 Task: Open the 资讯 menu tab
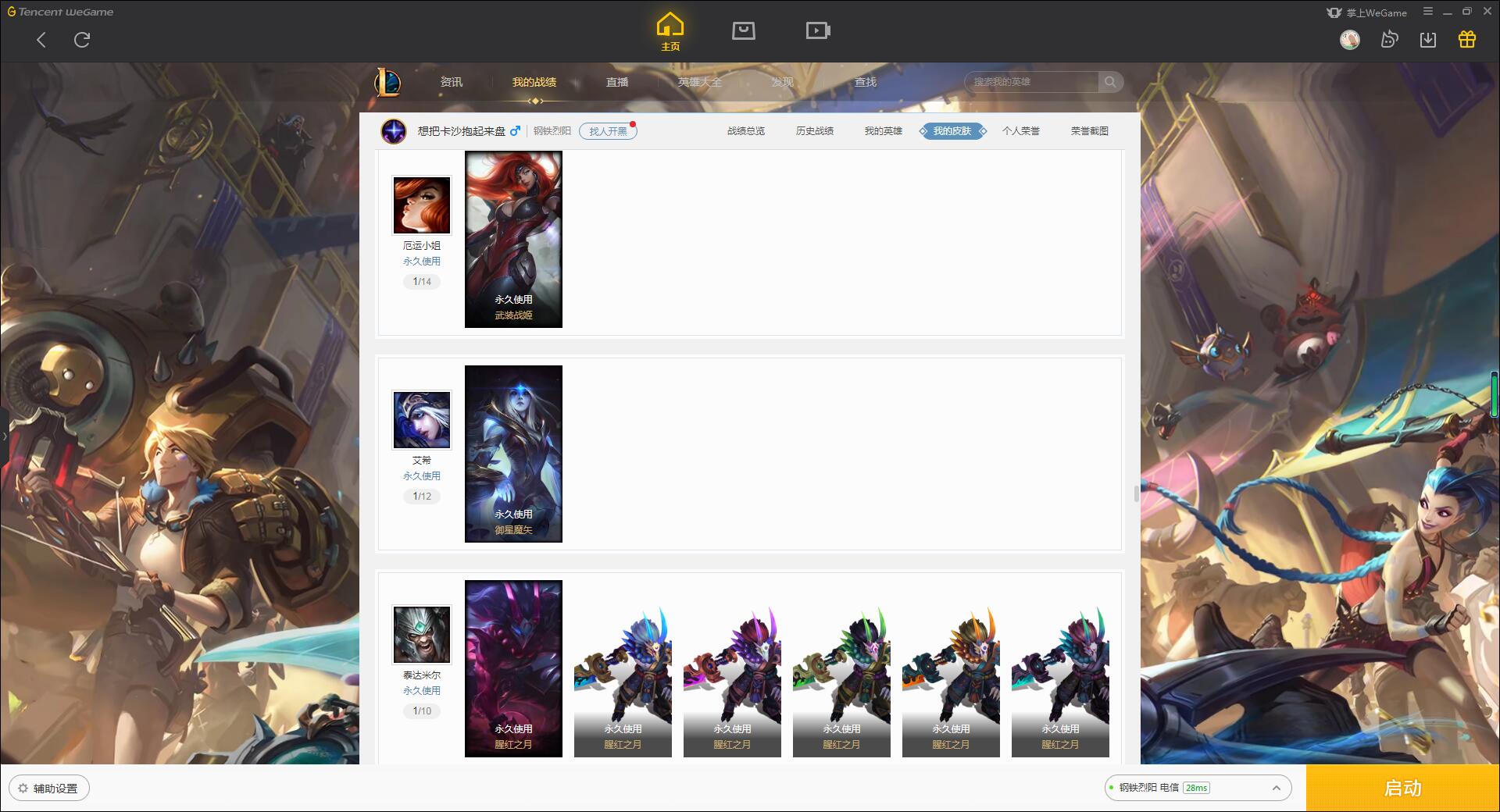point(452,82)
